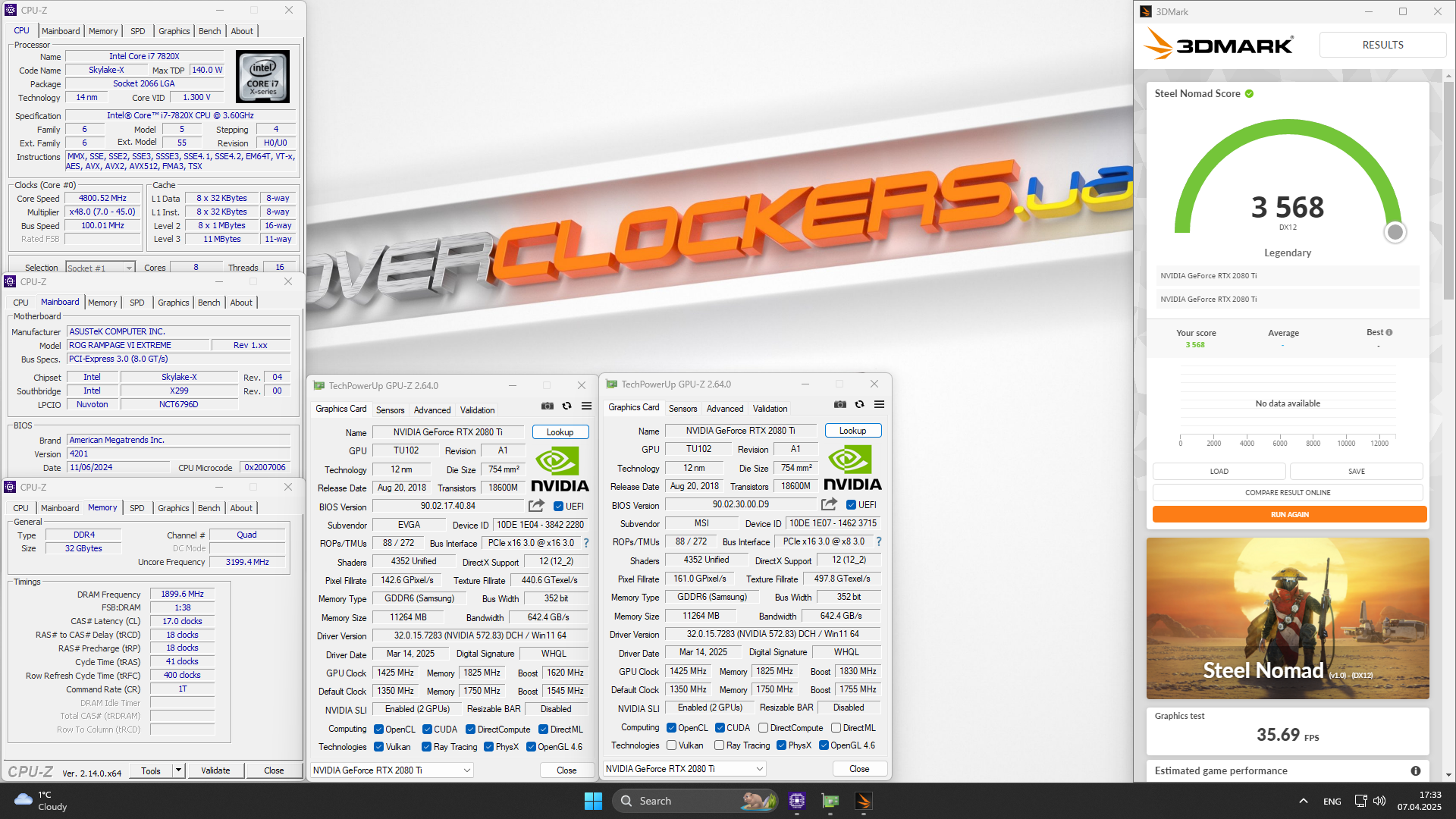Screen dimensions: 1456x819
Task: Switch to Sensors tab in left GPU-Z
Action: (391, 410)
